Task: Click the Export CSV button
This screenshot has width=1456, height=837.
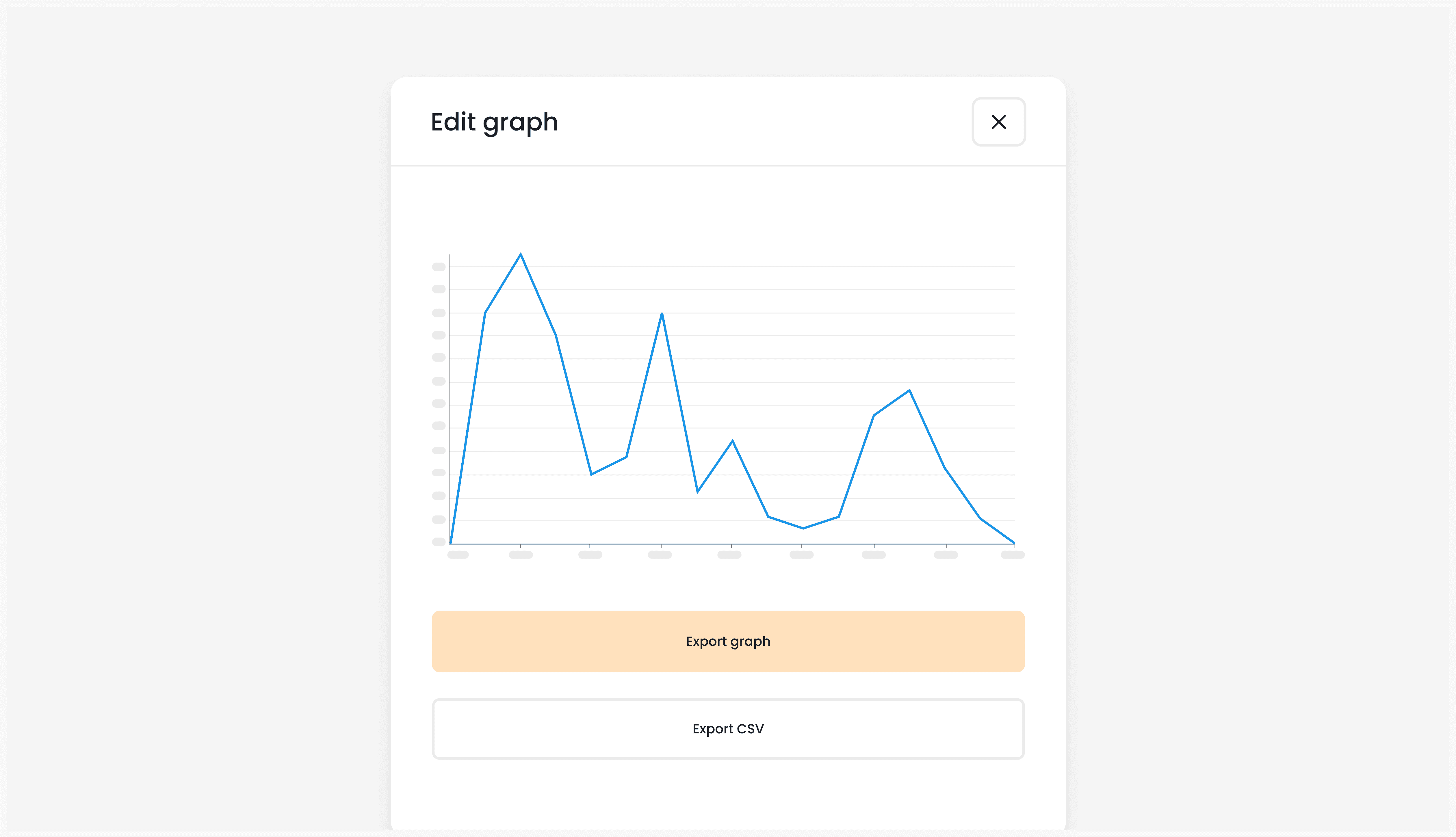Action: [x=728, y=729]
